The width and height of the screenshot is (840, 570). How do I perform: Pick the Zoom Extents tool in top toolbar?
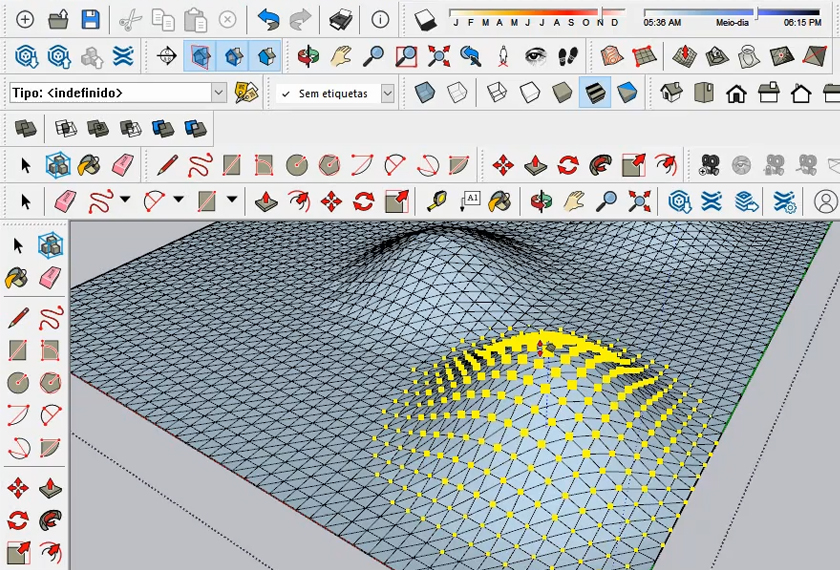click(438, 56)
